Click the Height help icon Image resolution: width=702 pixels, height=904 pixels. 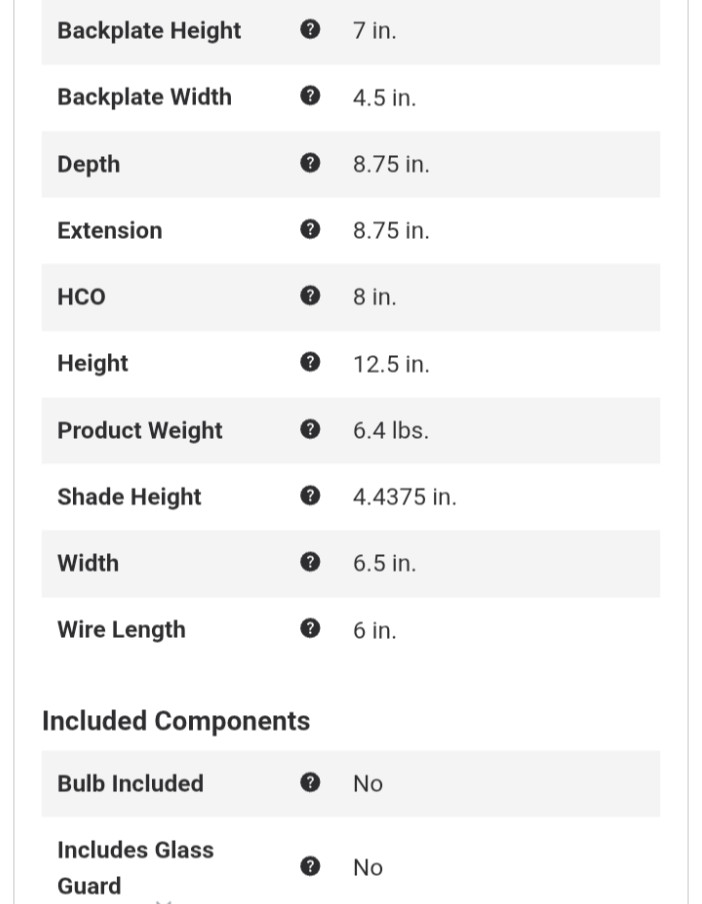tap(310, 362)
